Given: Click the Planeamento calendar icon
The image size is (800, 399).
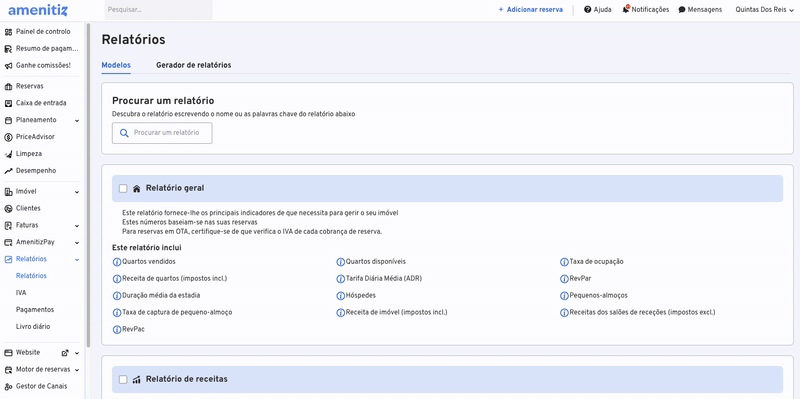Looking at the screenshot, I should tap(8, 120).
